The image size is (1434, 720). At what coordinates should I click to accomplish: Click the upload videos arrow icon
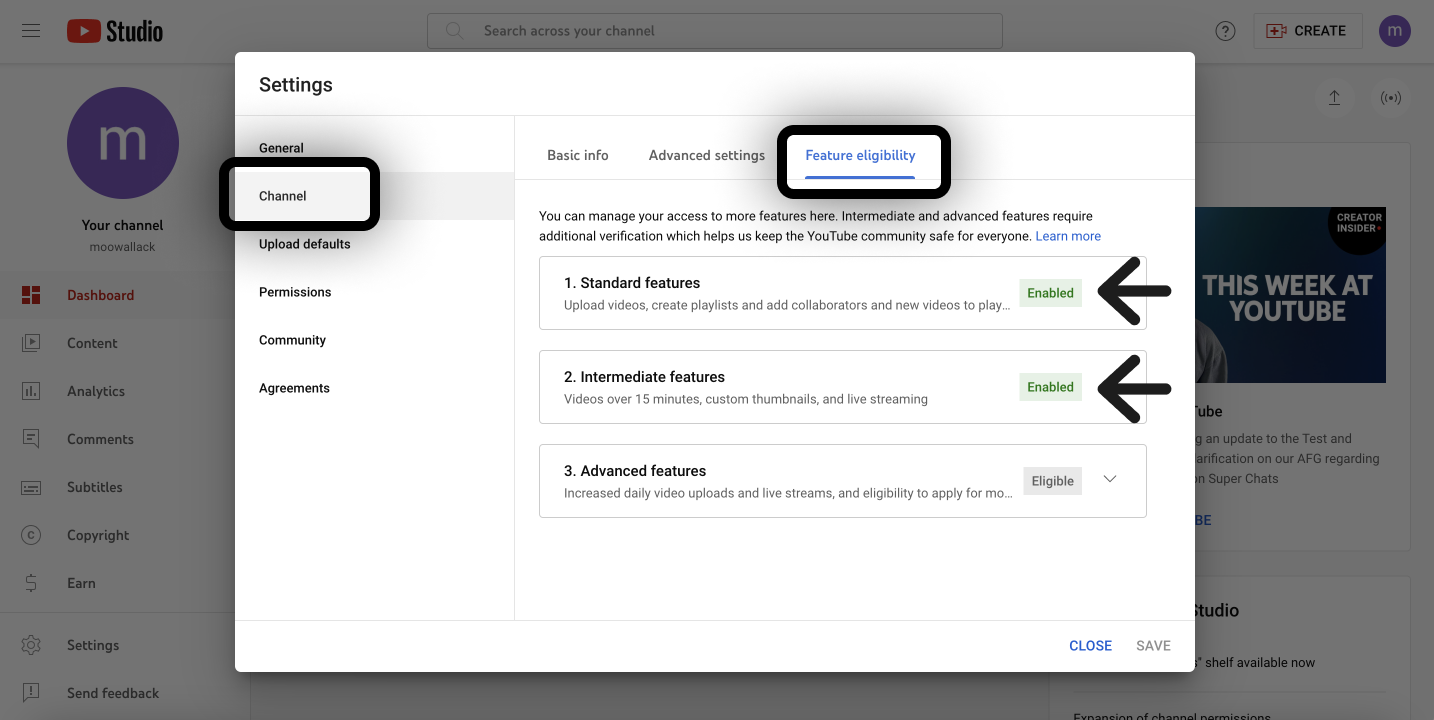[1334, 98]
